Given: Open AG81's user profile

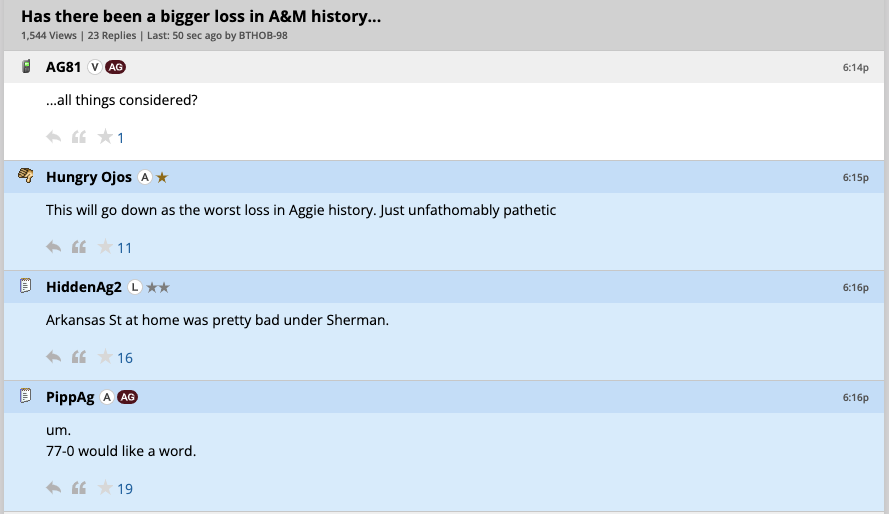Looking at the screenshot, I should coord(64,67).
